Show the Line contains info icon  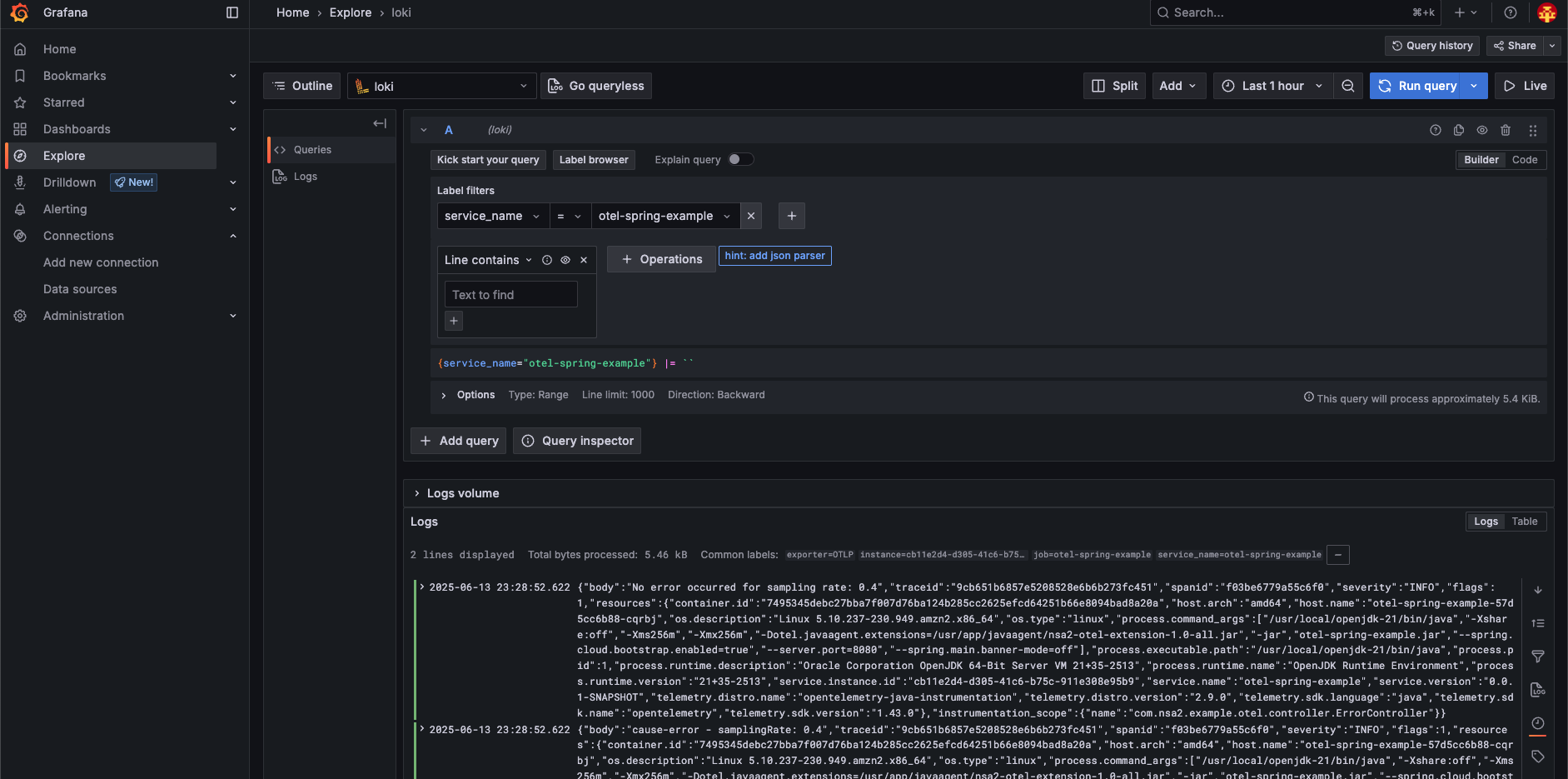547,260
